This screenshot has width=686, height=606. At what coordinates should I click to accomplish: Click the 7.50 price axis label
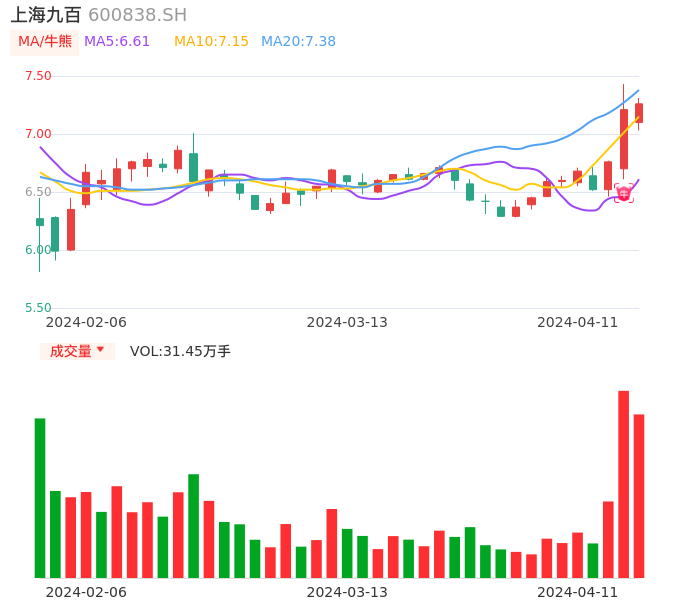(38, 76)
